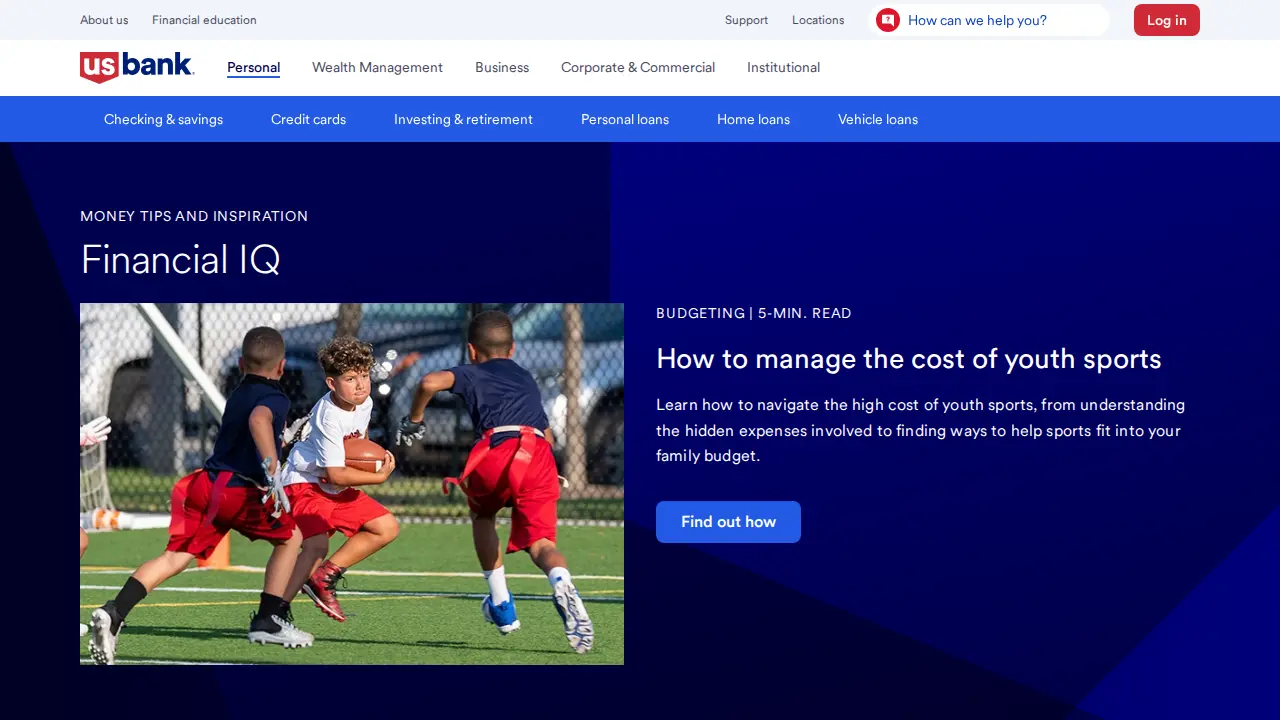1280x720 pixels.
Task: Open the Vehicle loans menu
Action: tap(878, 119)
